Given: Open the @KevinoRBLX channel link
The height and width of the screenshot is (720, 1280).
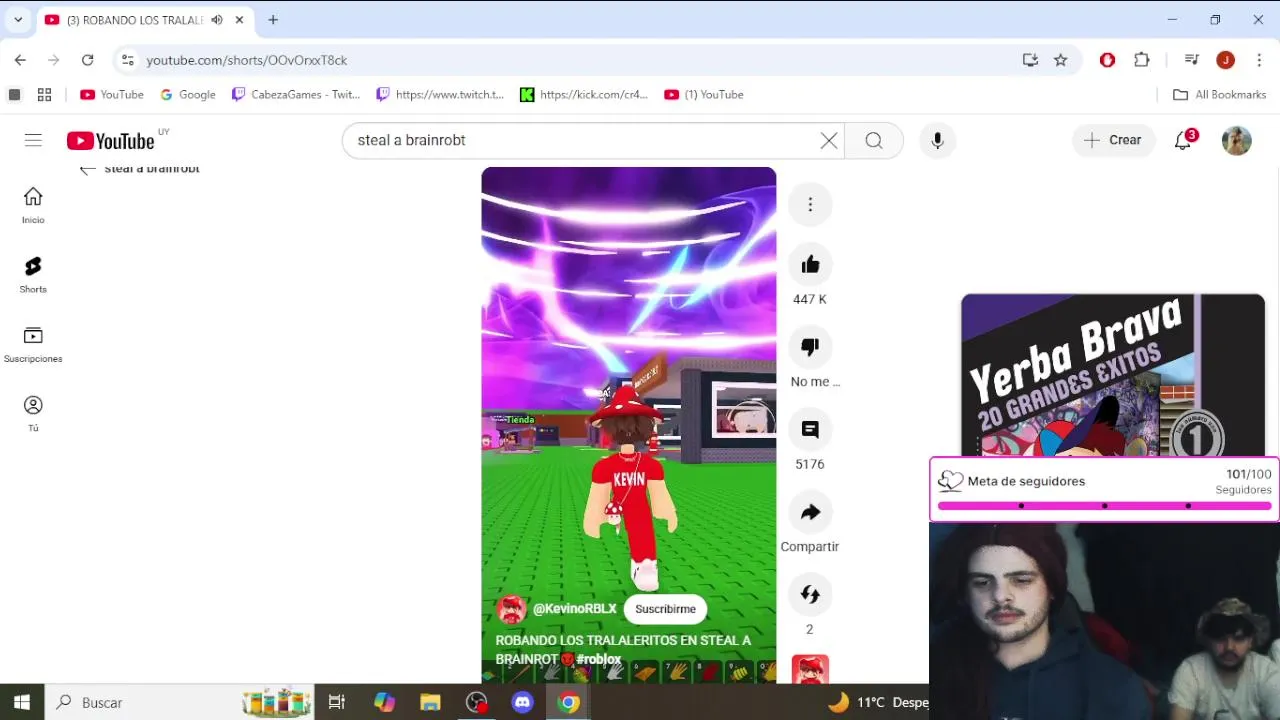Looking at the screenshot, I should 574,609.
